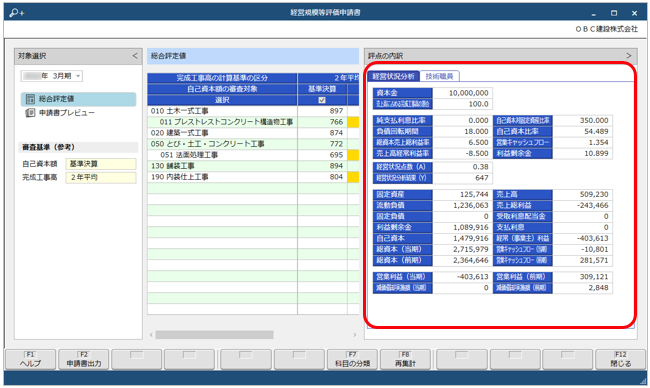
Task: Click yellow marker on 190 内装仕上工事 row
Action: pyautogui.click(x=353, y=177)
